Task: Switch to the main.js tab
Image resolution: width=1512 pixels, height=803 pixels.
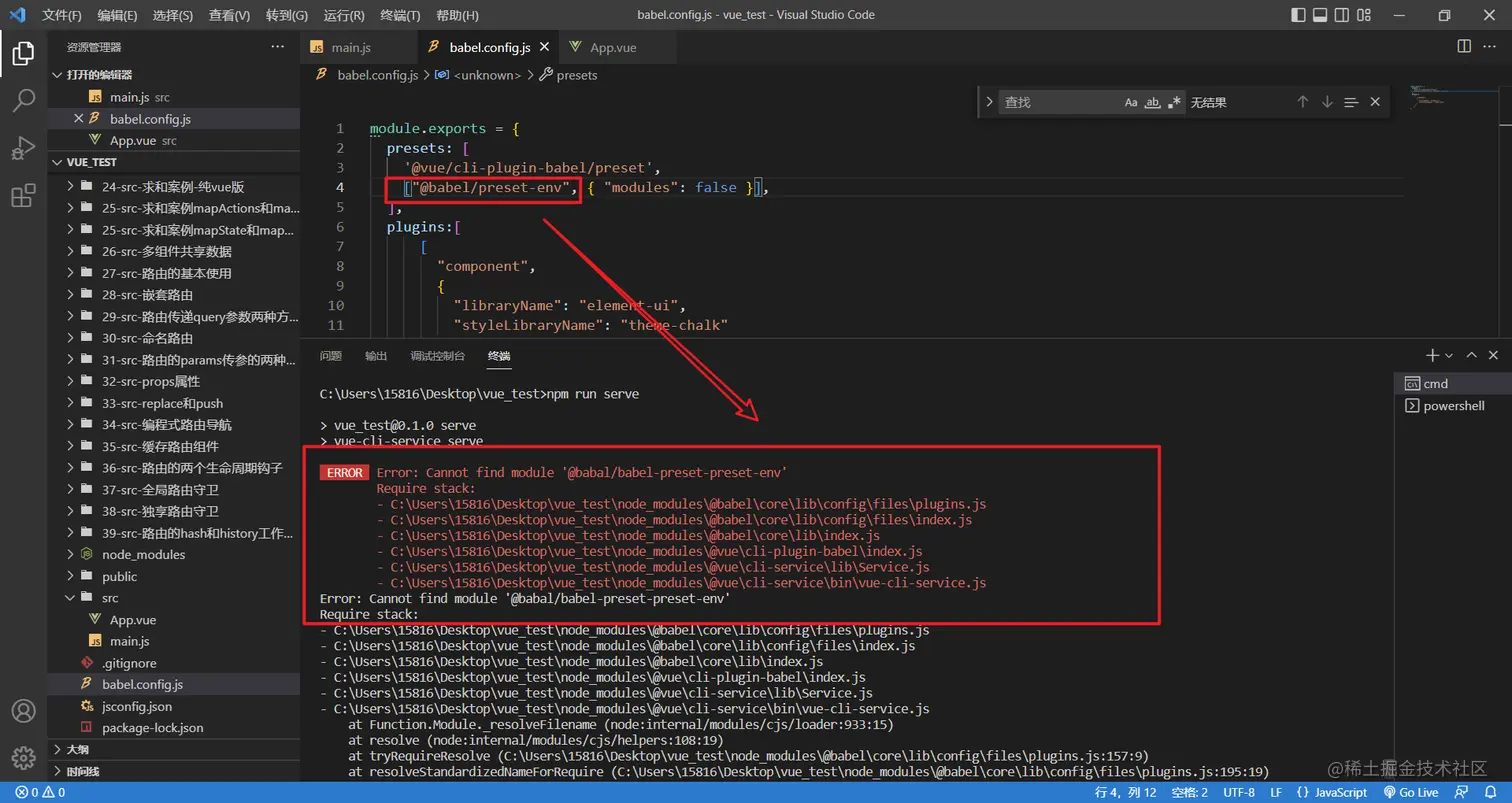Action: click(352, 47)
